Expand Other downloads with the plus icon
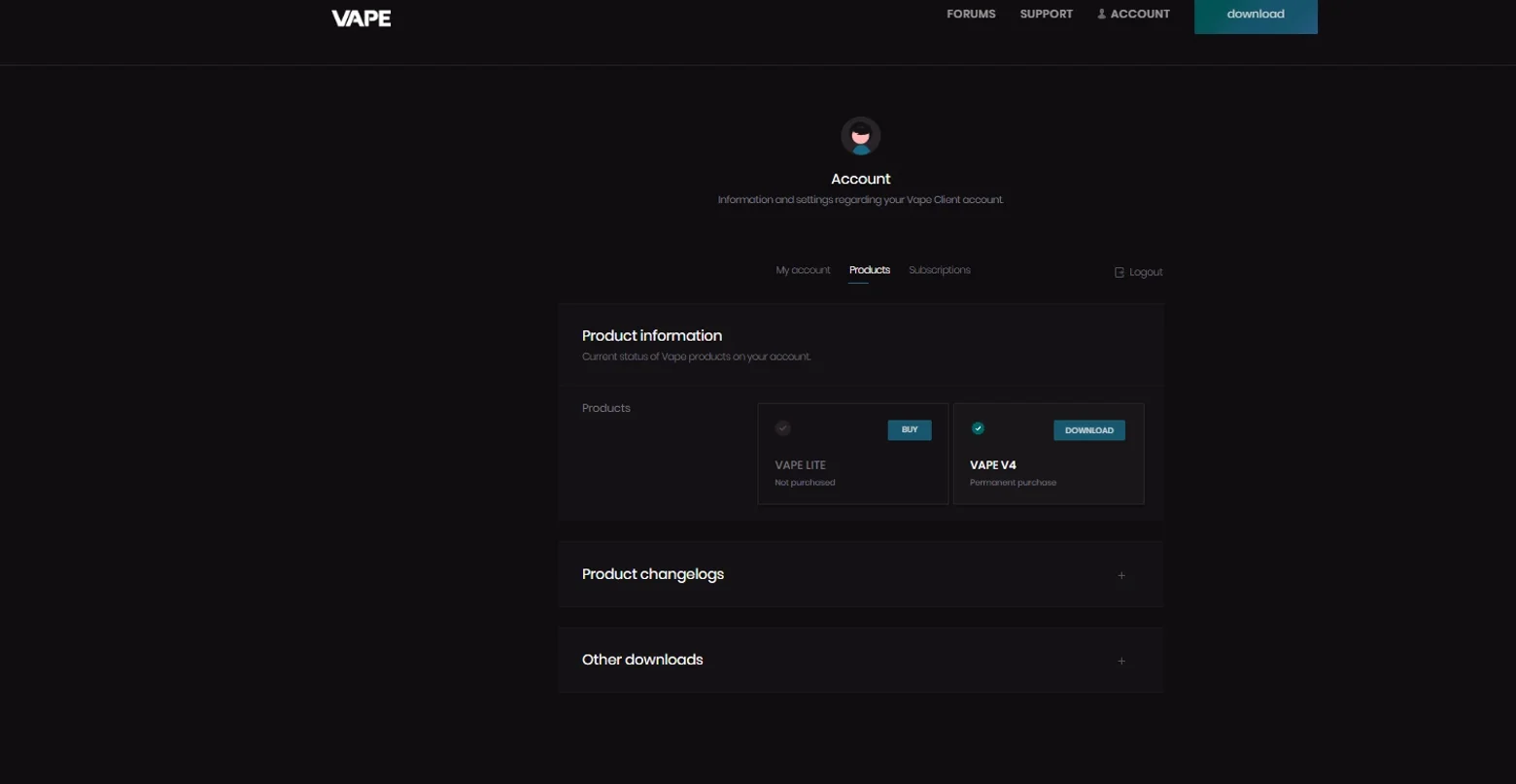The width and height of the screenshot is (1516, 784). click(1121, 661)
